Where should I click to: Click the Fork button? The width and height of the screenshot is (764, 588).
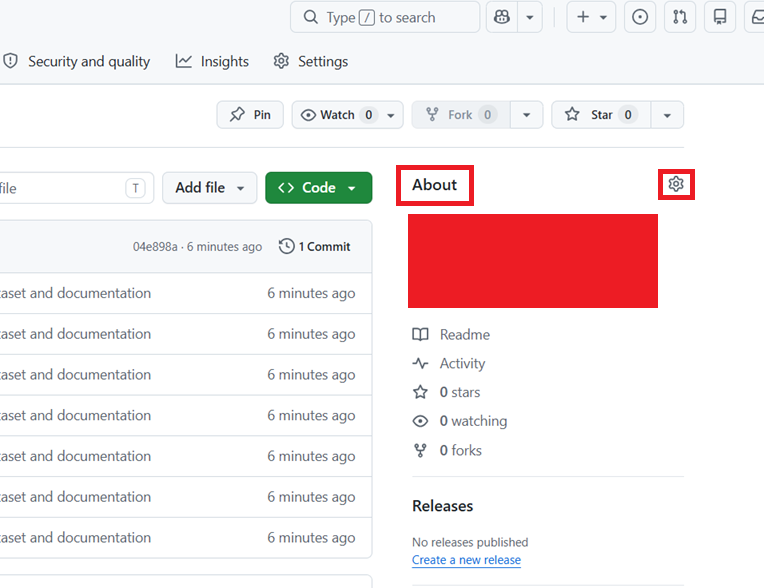pyautogui.click(x=461, y=115)
